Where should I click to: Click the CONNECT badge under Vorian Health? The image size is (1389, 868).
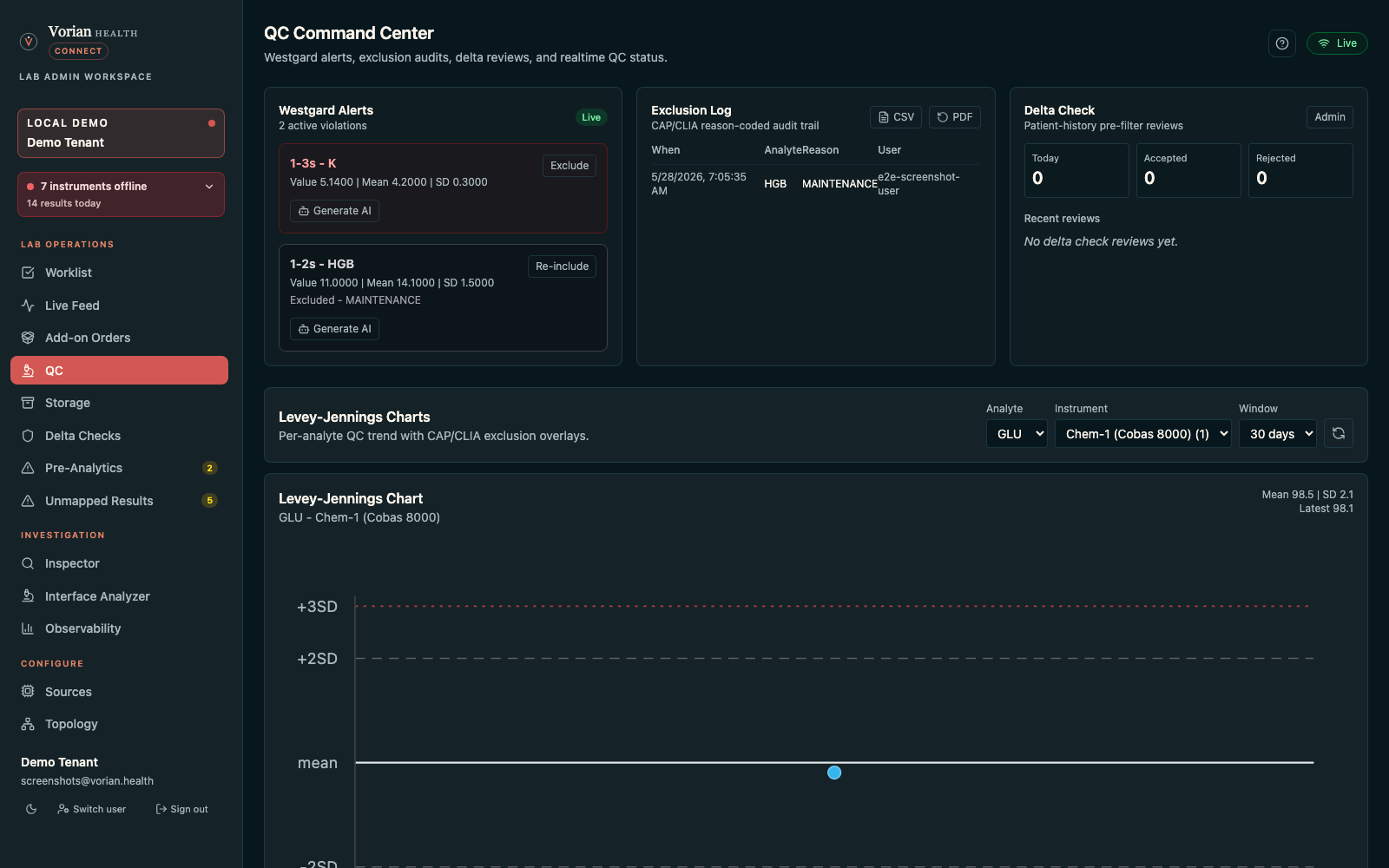point(78,51)
